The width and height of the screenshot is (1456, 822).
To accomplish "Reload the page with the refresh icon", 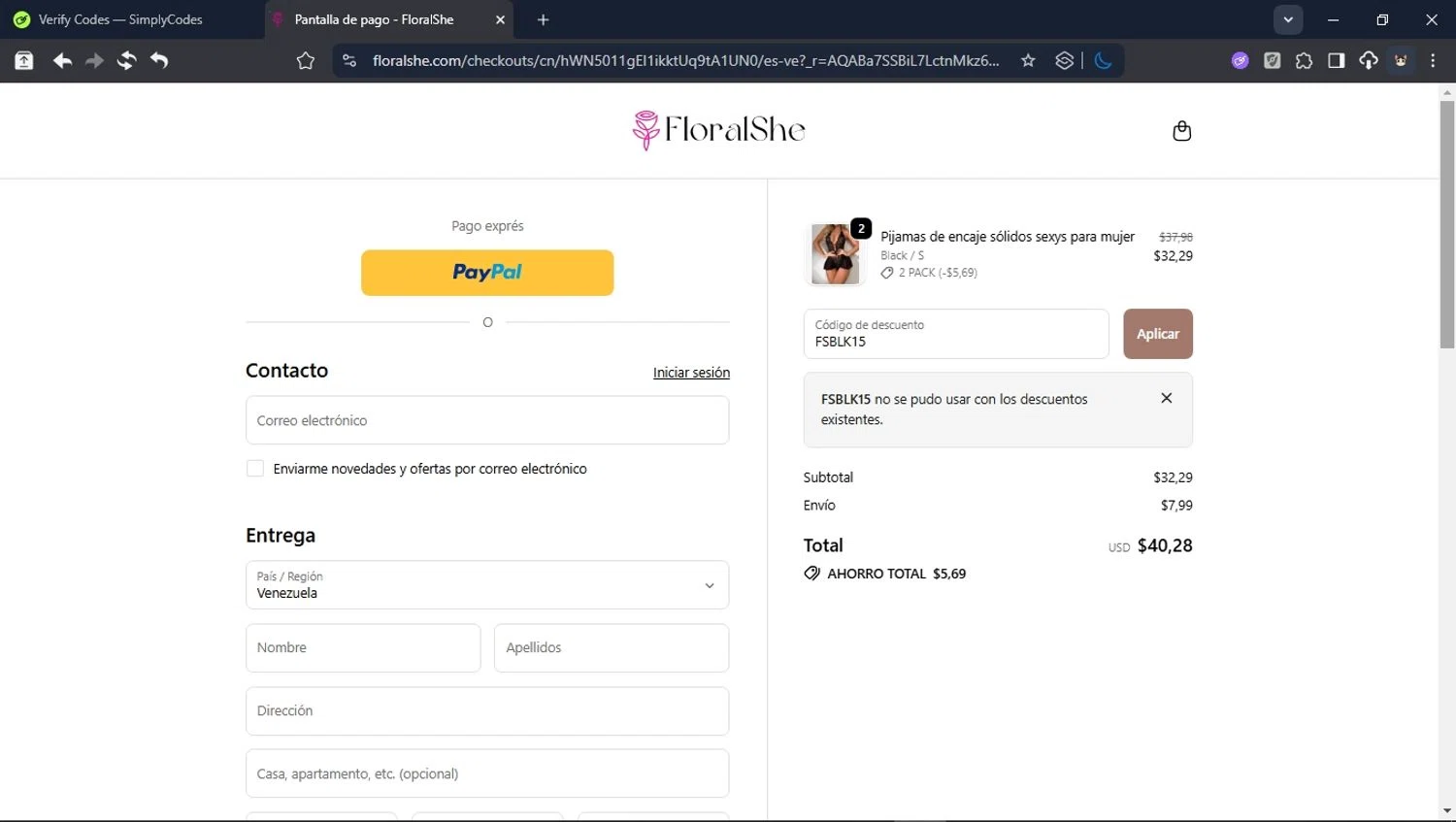I will coord(126,61).
